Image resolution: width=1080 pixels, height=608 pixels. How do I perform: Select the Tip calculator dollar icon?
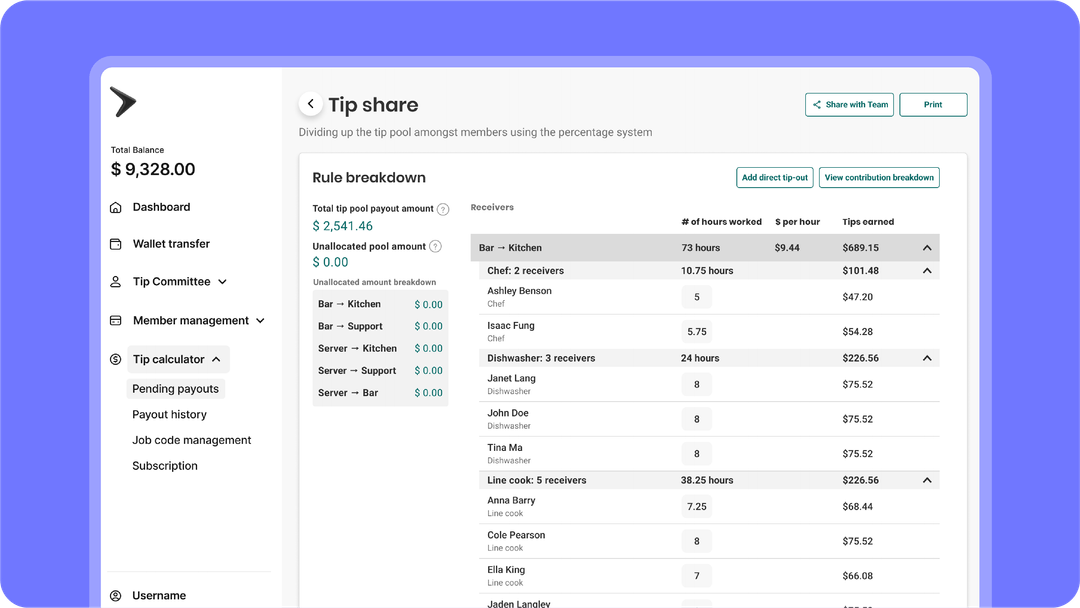pos(115,359)
